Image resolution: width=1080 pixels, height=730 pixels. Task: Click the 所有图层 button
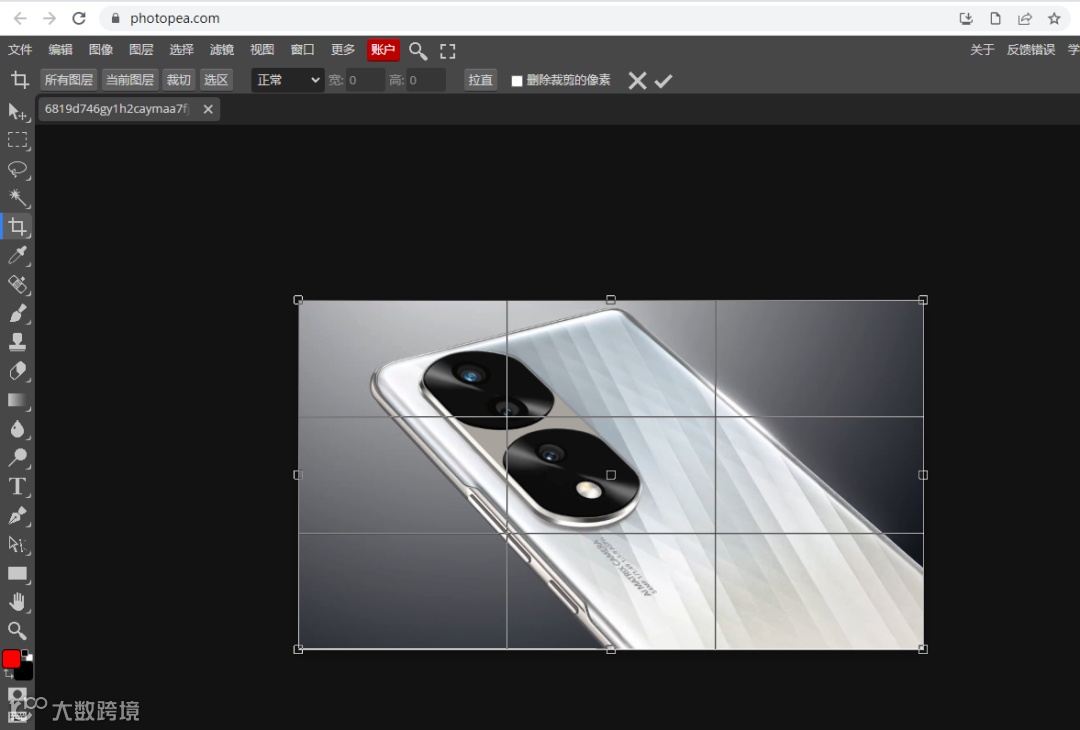pos(68,80)
